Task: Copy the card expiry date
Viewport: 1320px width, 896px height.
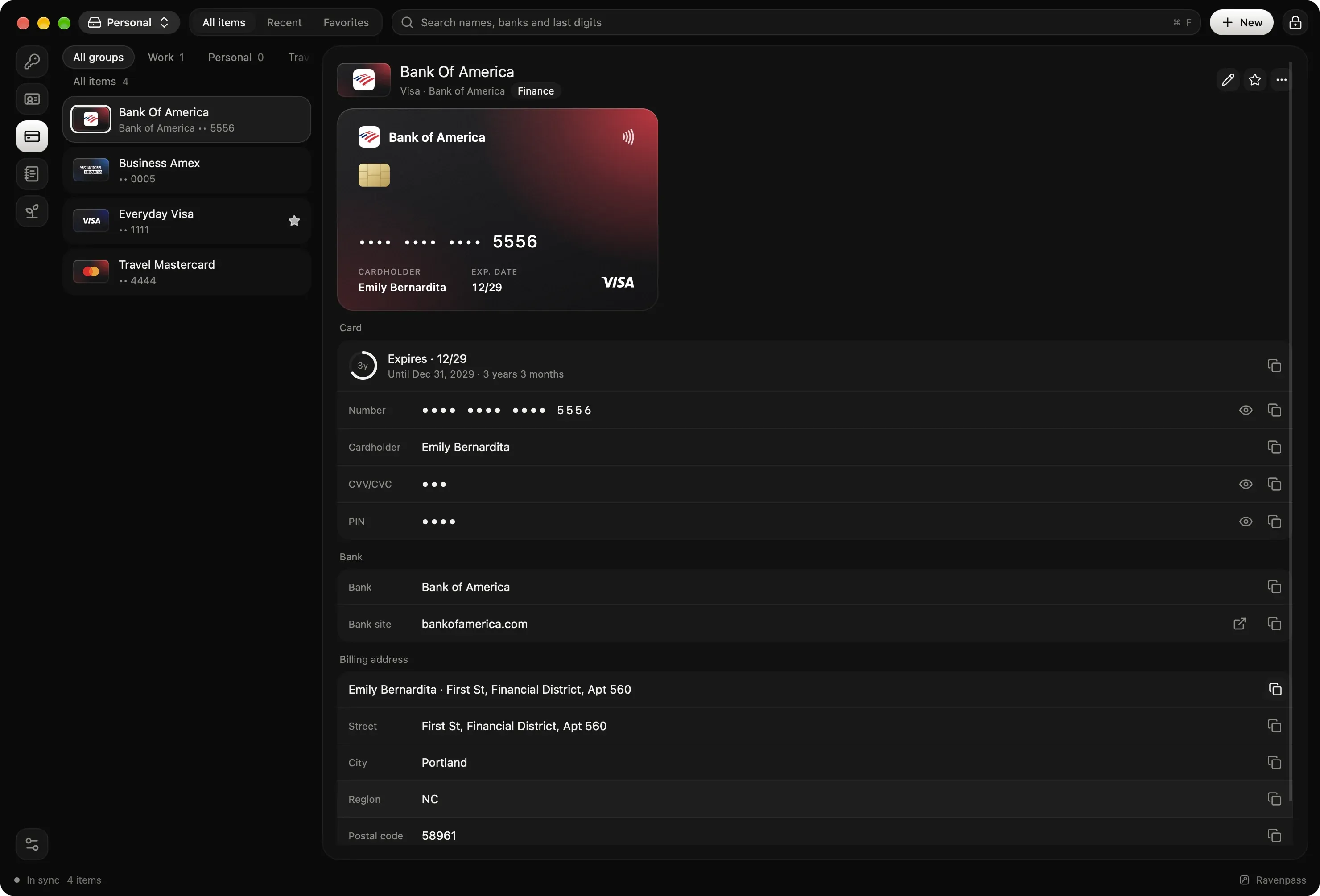Action: [x=1274, y=366]
